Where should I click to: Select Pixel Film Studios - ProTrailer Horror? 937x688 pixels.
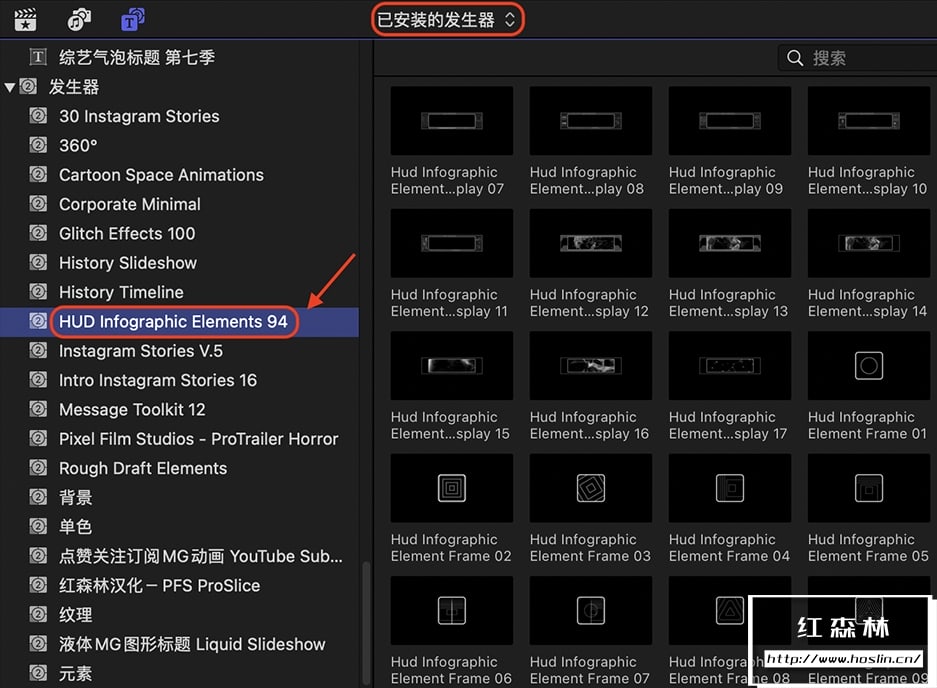coord(198,439)
